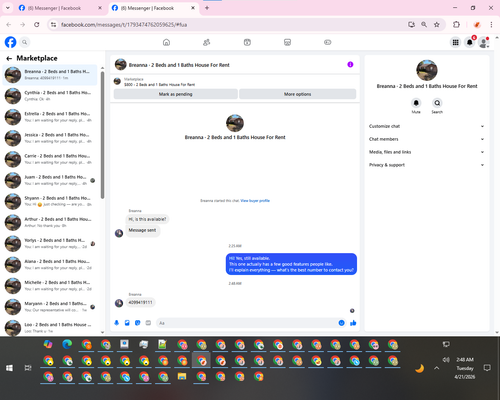Expand Privacy & support section

[426, 165]
